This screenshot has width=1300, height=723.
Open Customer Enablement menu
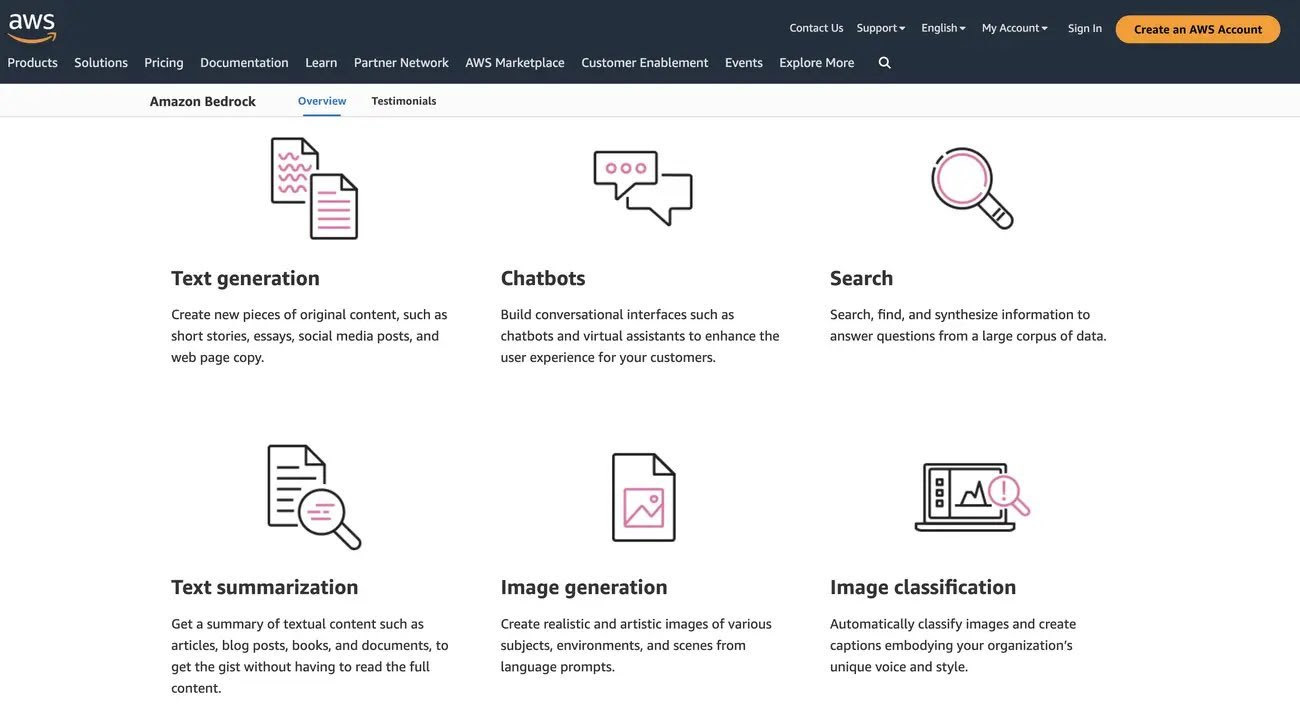[x=645, y=62]
